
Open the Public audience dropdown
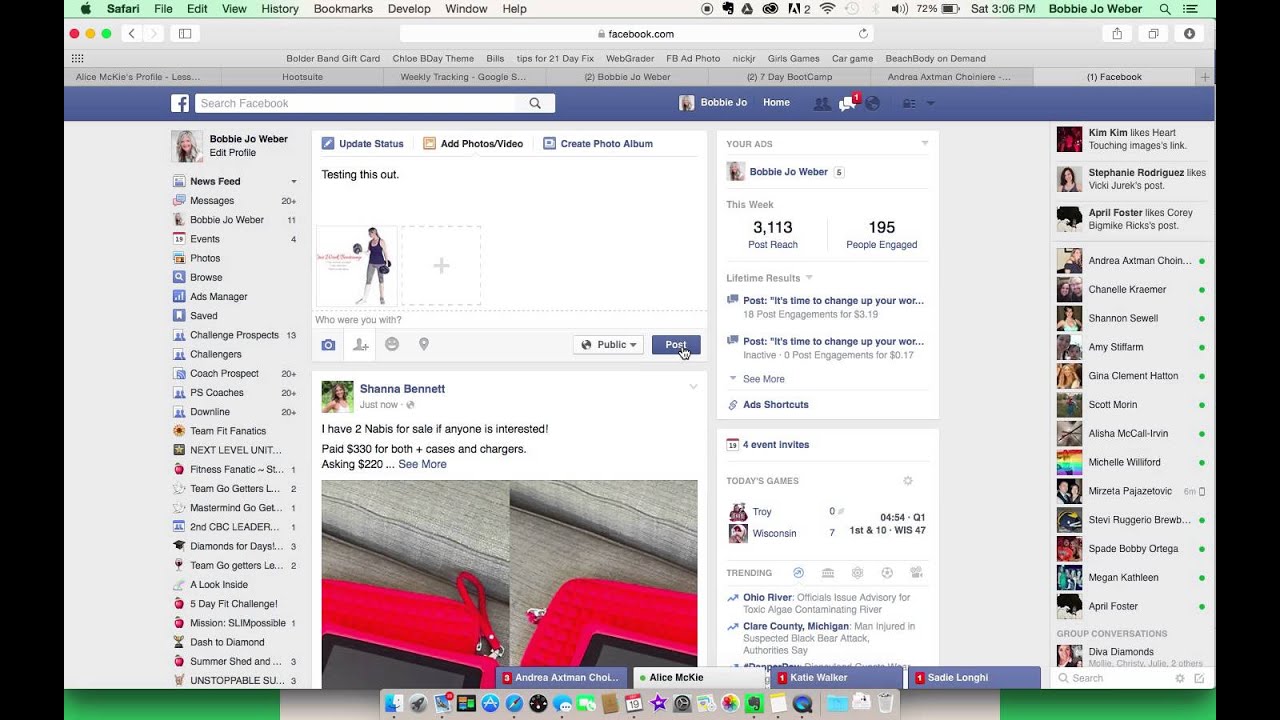pyautogui.click(x=609, y=344)
